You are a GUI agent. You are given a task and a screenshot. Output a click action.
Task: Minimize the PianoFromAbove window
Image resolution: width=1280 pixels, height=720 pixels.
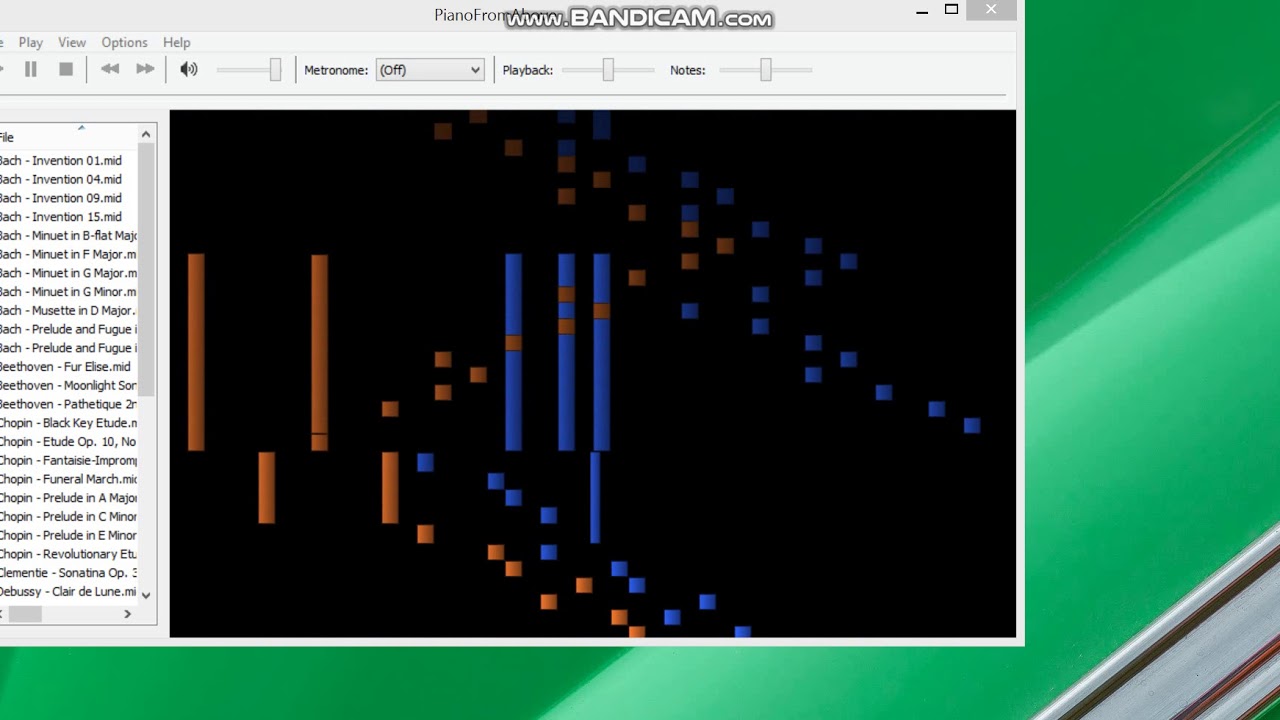922,10
